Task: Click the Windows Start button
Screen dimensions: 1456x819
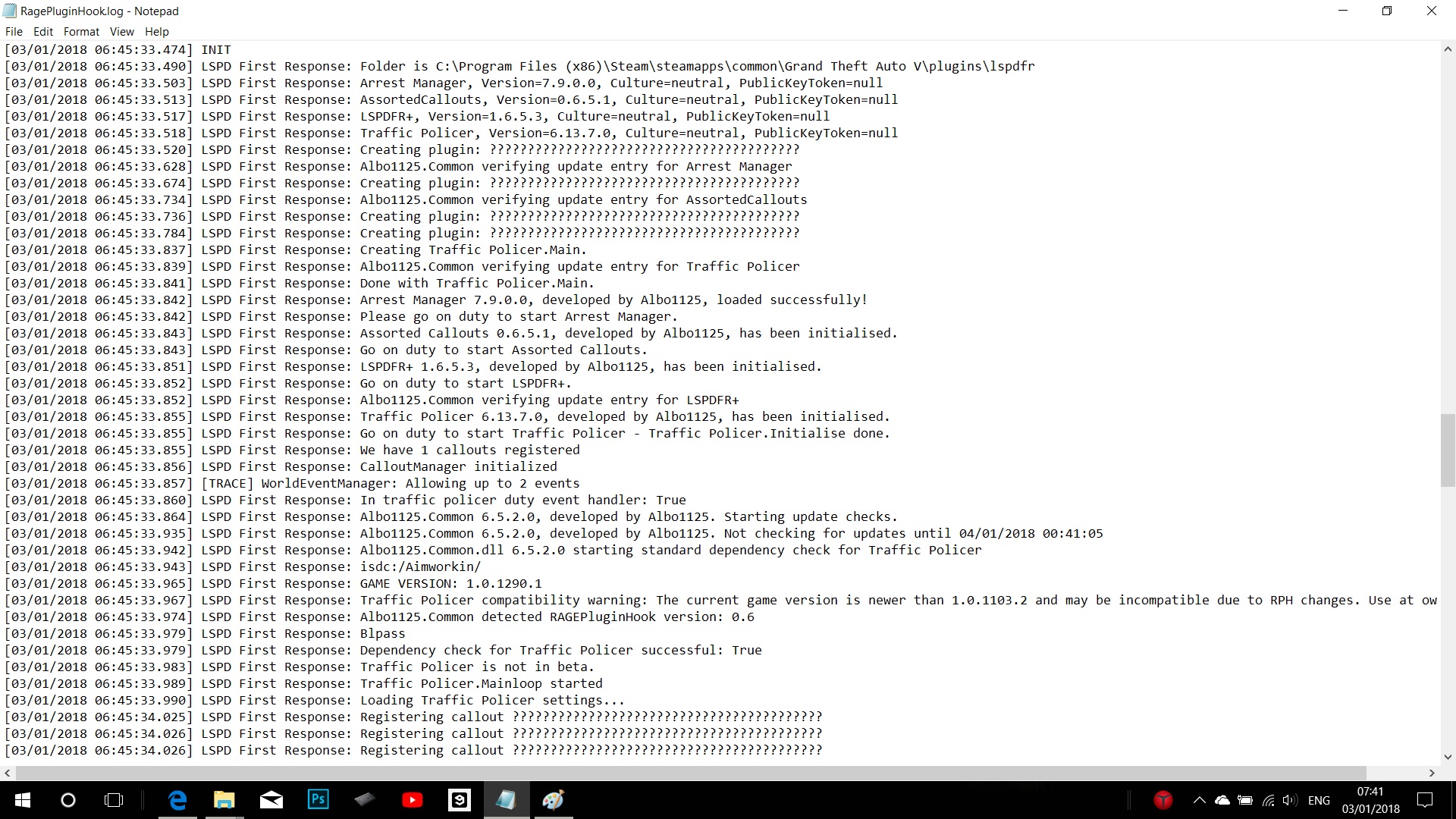Action: click(x=23, y=800)
